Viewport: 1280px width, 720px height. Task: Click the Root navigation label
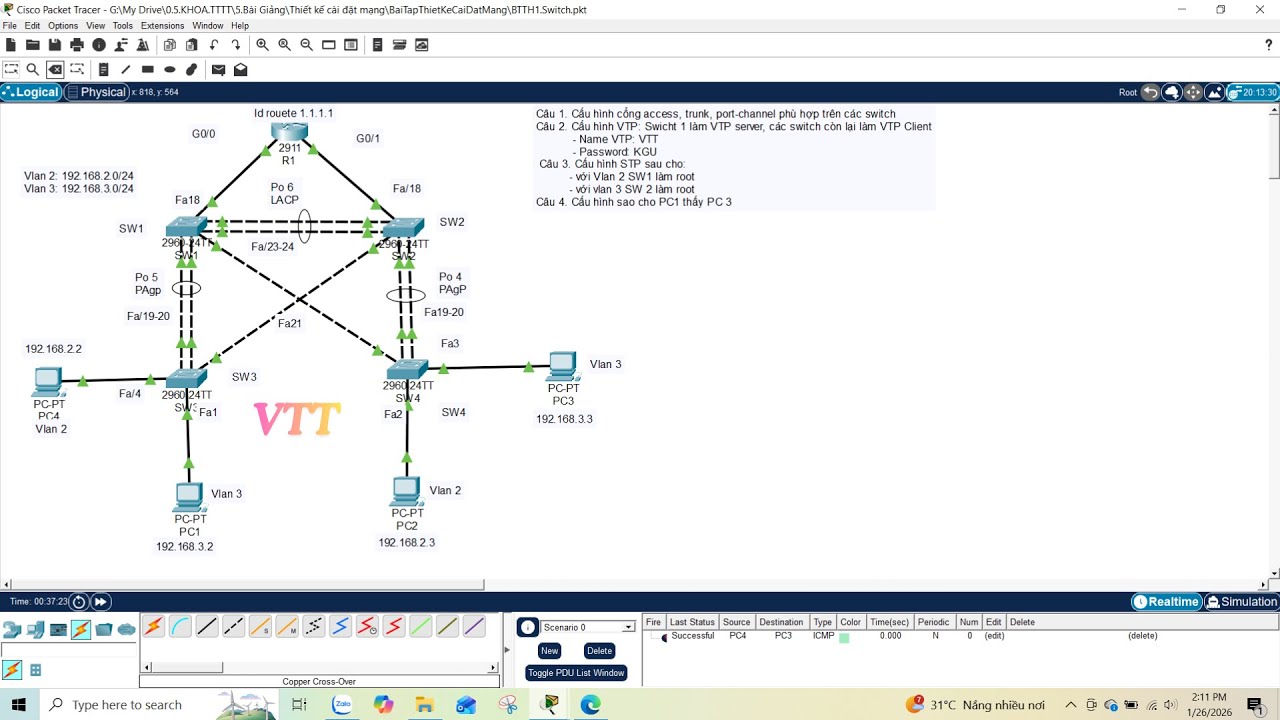[1128, 92]
